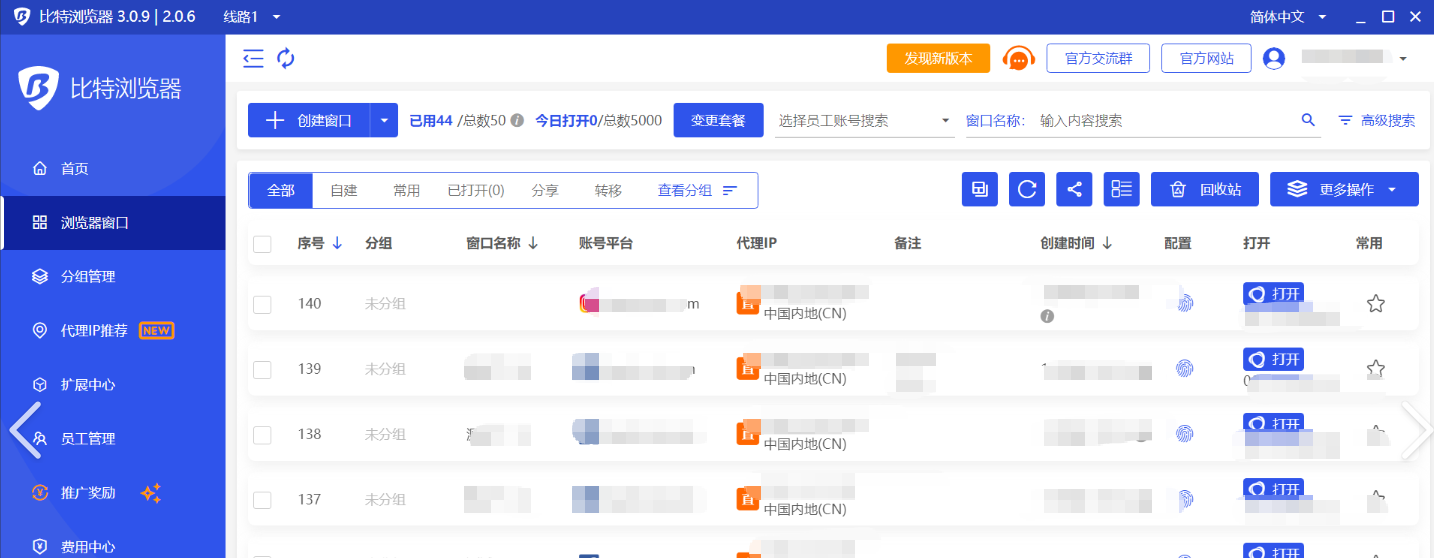
Task: Open 员工管理 in sidebar
Action: click(113, 438)
